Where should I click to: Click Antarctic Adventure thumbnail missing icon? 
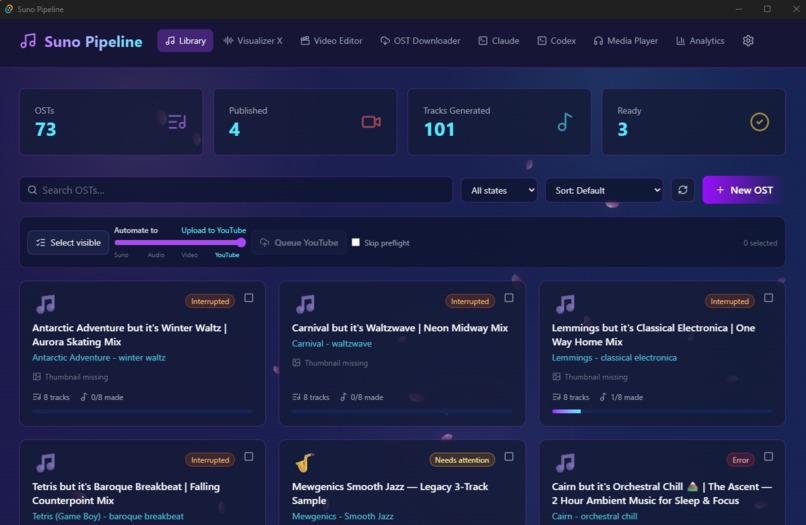(36, 377)
